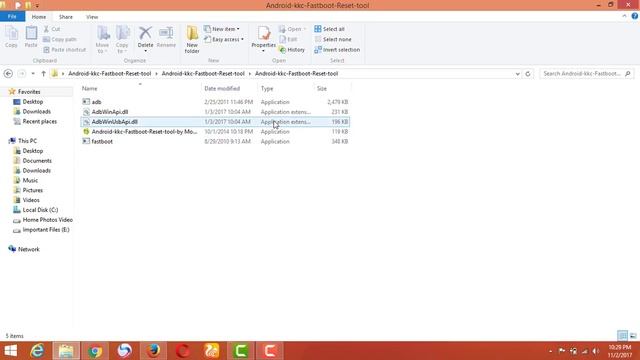Create a New folder from ribbon
Screen dimensions: 640x360
point(192,39)
